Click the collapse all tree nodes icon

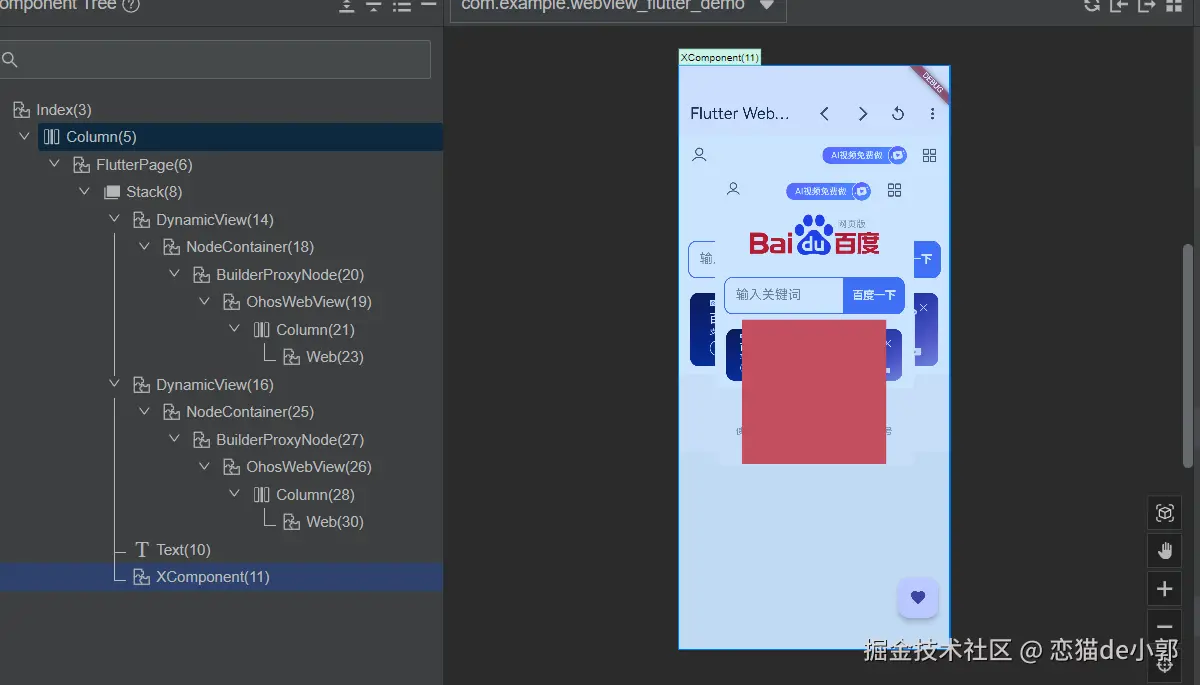pyautogui.click(x=374, y=6)
